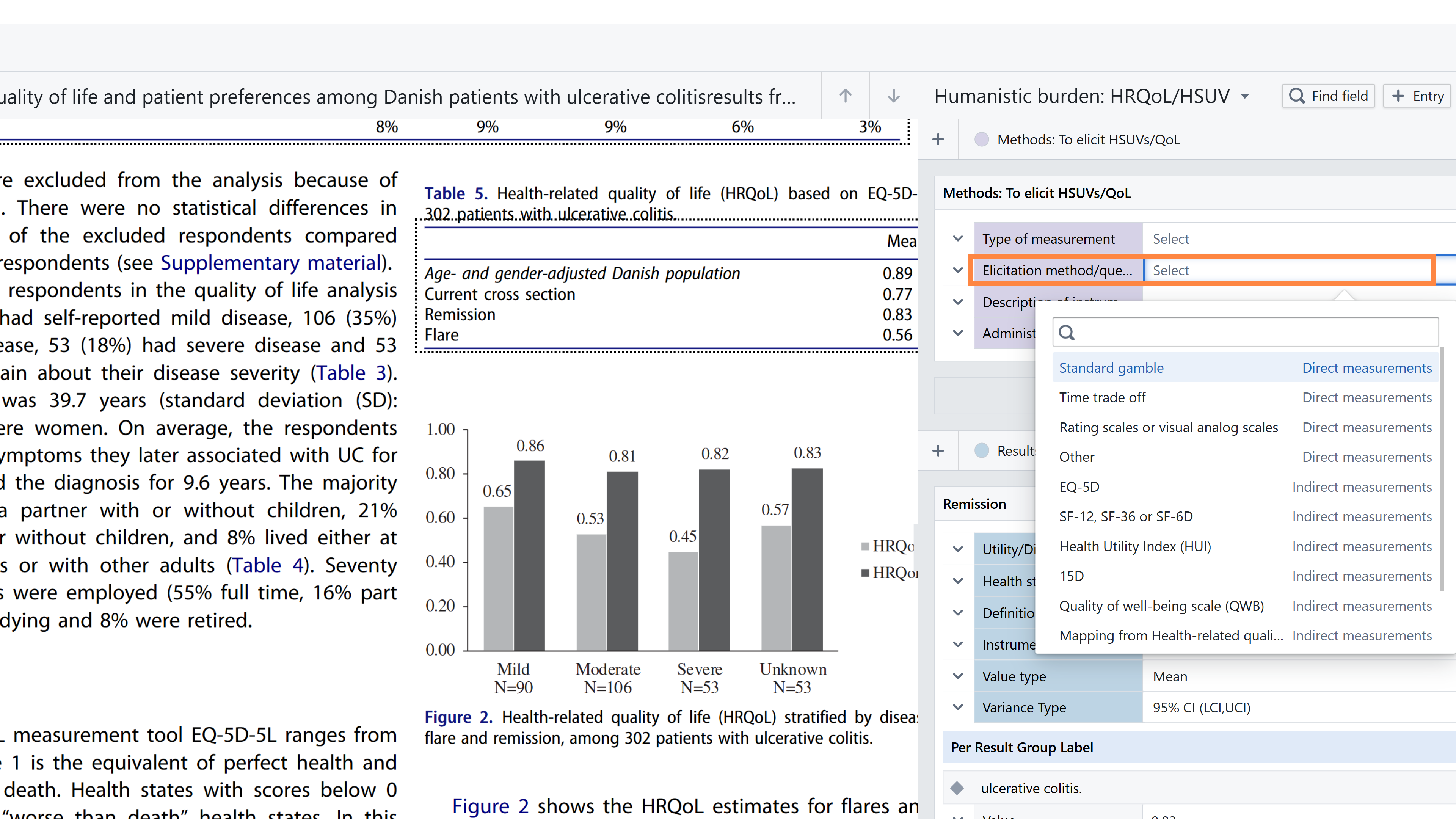The image size is (1456, 819).
Task: Click the search magnifier icon in dropdown
Action: pyautogui.click(x=1067, y=333)
